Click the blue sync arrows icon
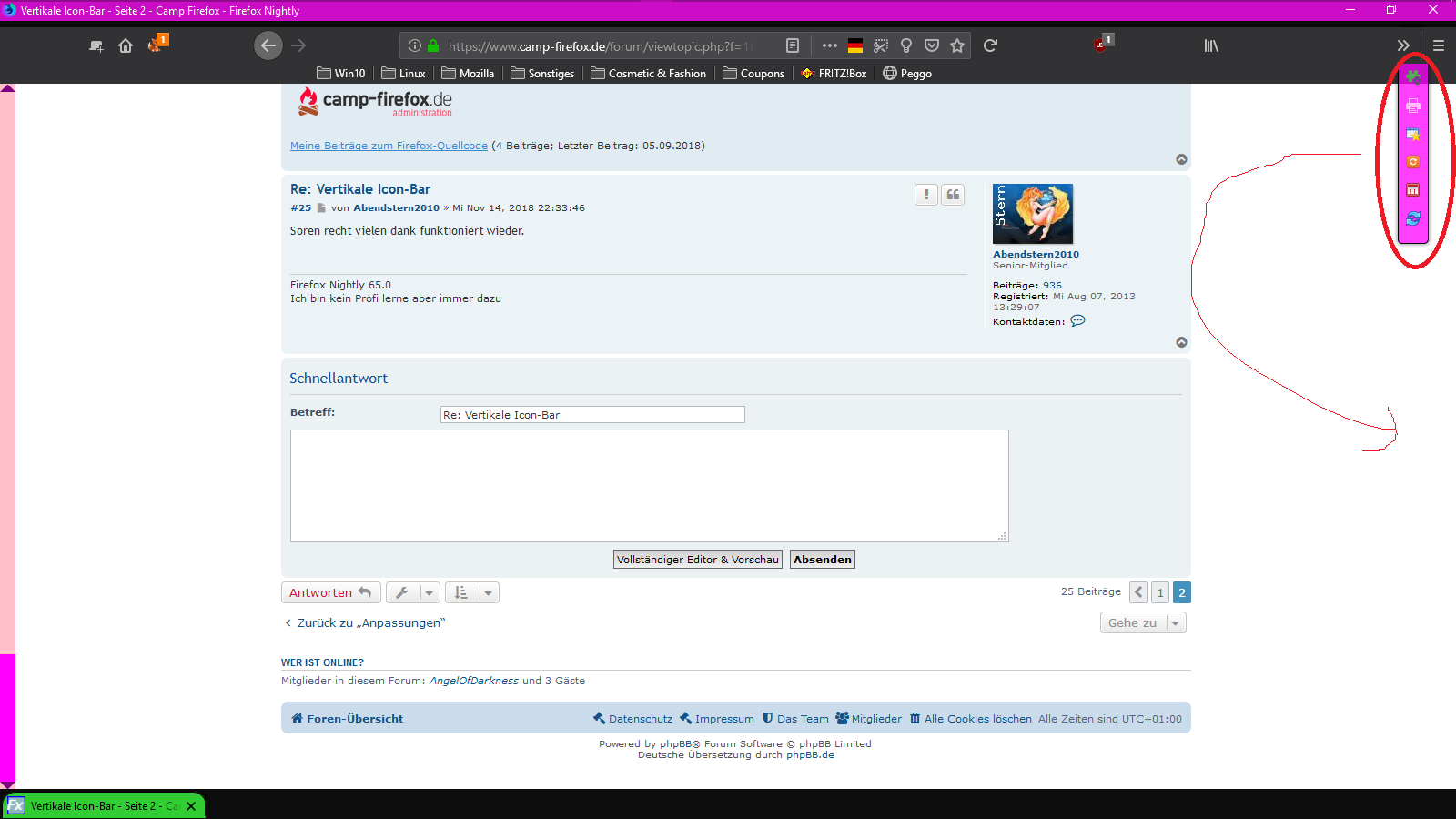Screen dimensions: 1456x819 coord(1413,218)
